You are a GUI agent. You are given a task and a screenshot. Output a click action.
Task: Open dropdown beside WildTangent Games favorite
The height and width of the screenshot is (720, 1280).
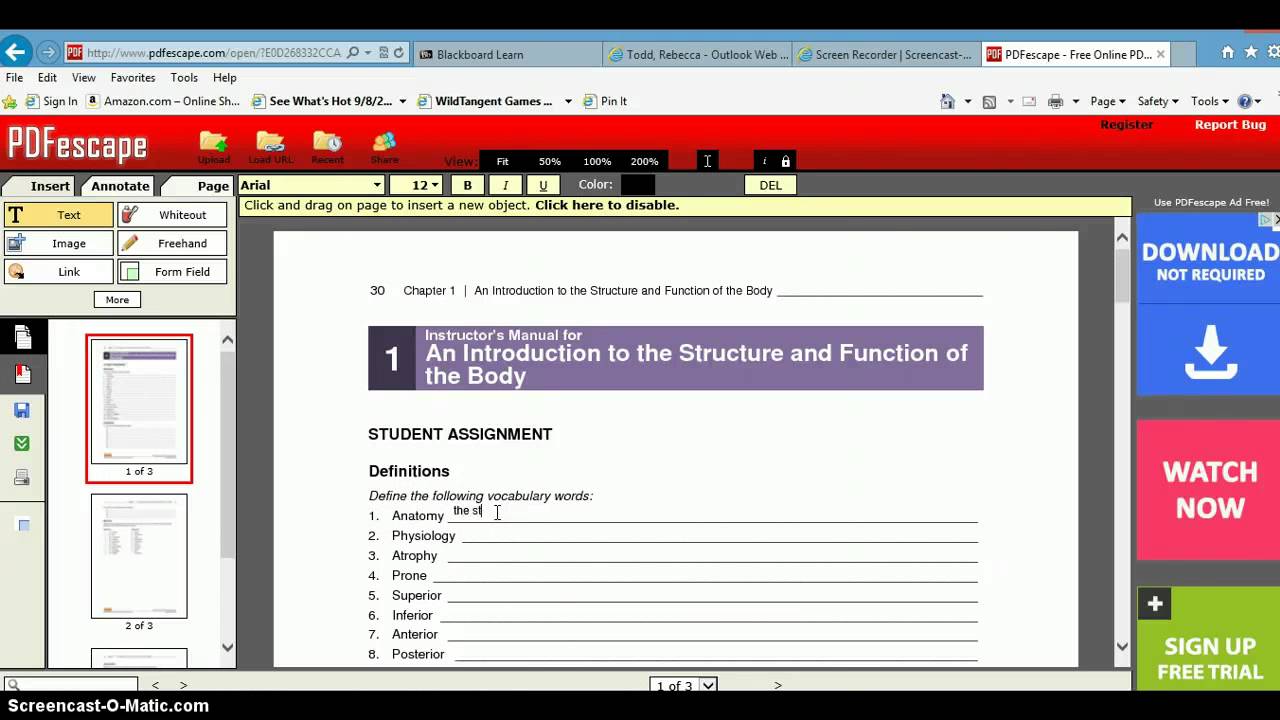[568, 101]
